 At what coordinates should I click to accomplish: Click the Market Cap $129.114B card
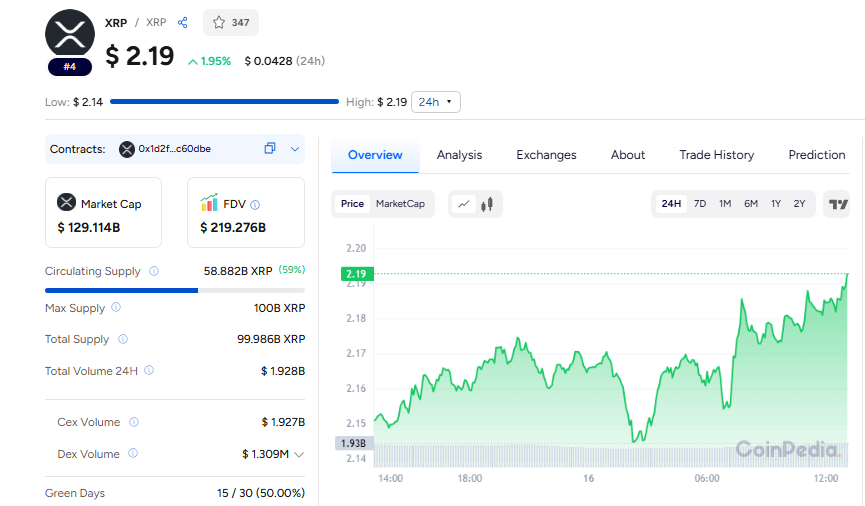(x=103, y=212)
